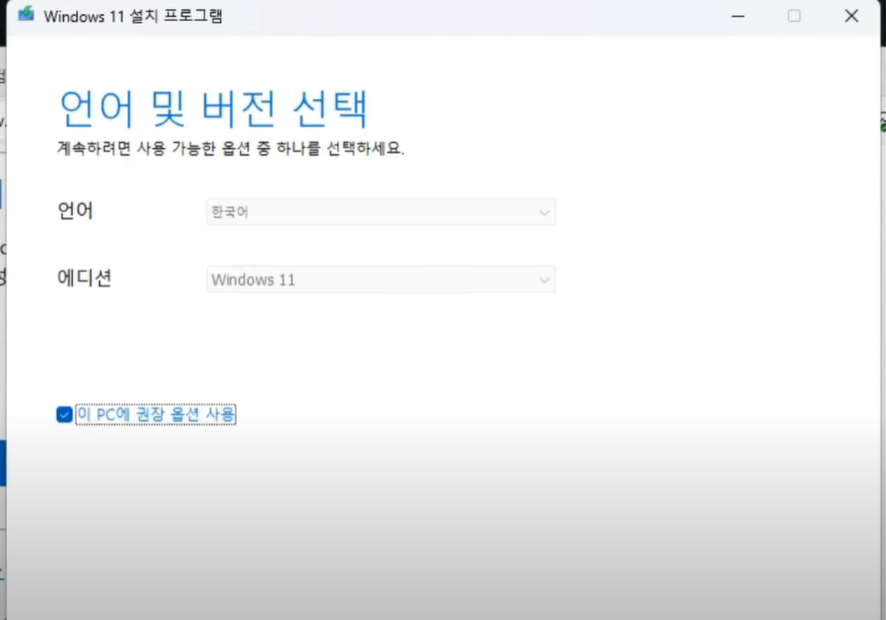886x620 pixels.
Task: Click the '이 PC에 권장 옵션 사용' label text
Action: coord(155,414)
